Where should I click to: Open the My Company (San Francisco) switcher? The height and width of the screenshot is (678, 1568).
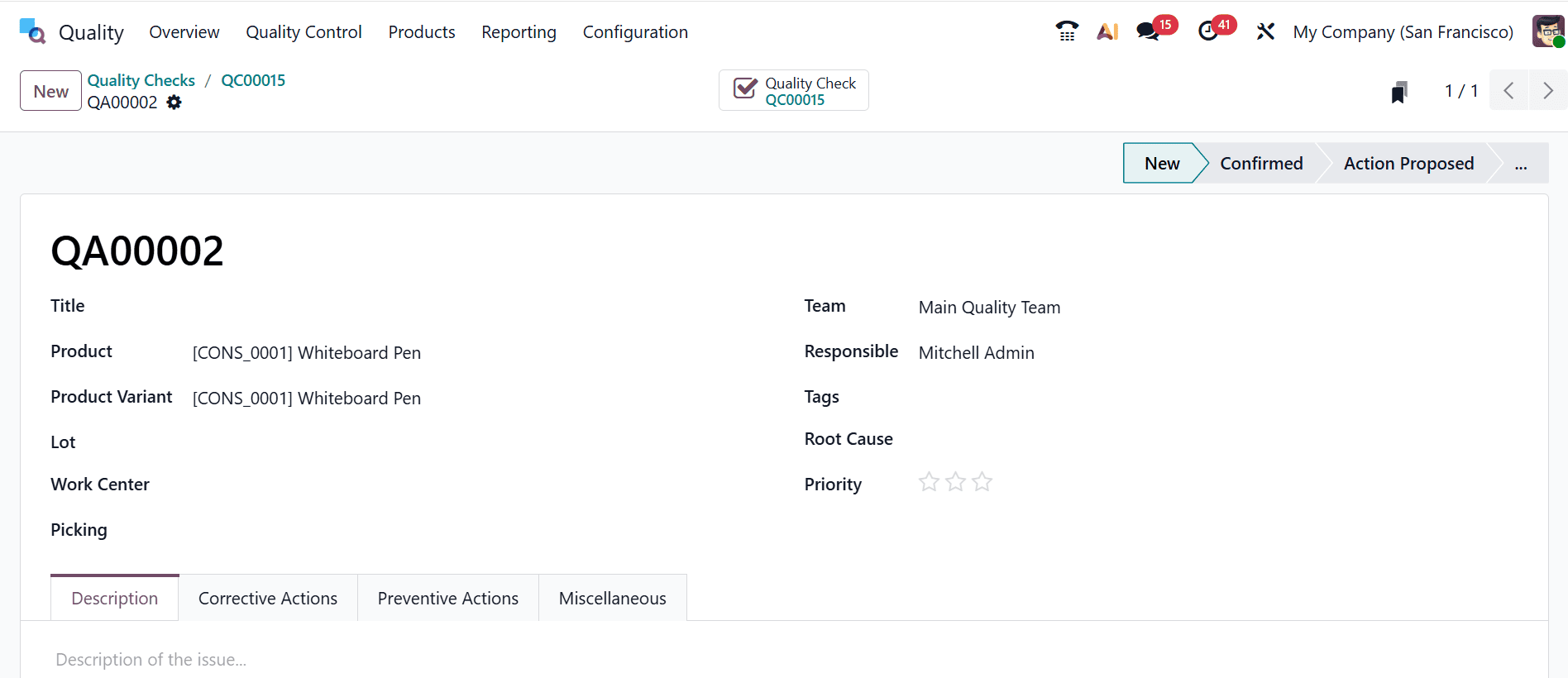[1403, 31]
